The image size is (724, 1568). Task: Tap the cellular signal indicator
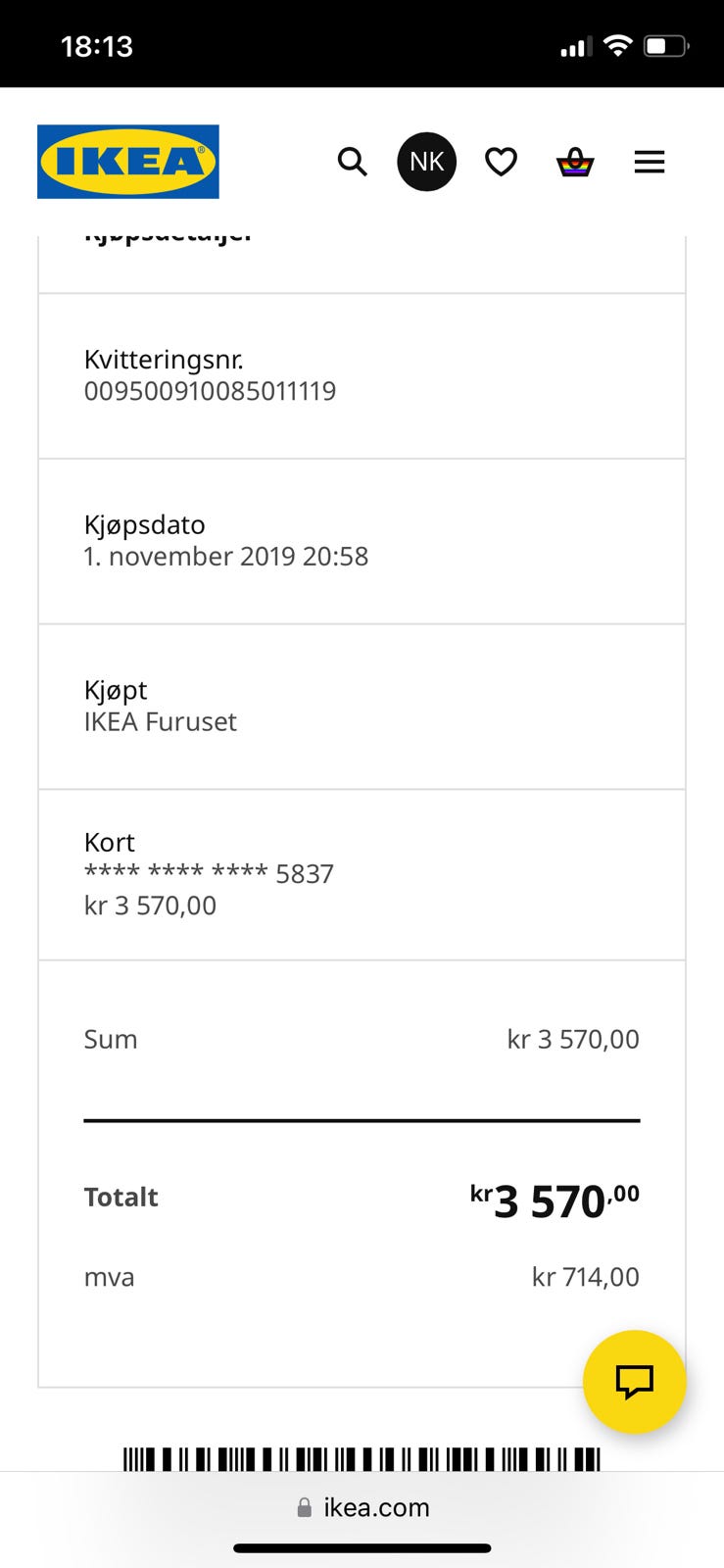[x=575, y=47]
